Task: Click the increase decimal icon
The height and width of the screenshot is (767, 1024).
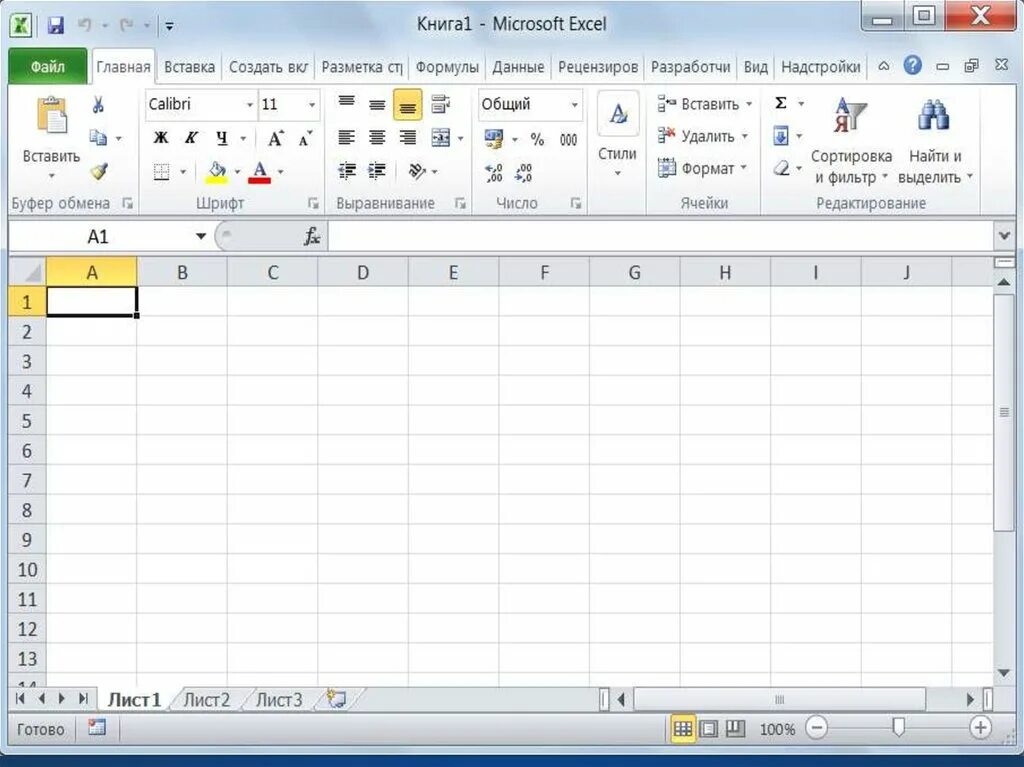Action: point(494,172)
